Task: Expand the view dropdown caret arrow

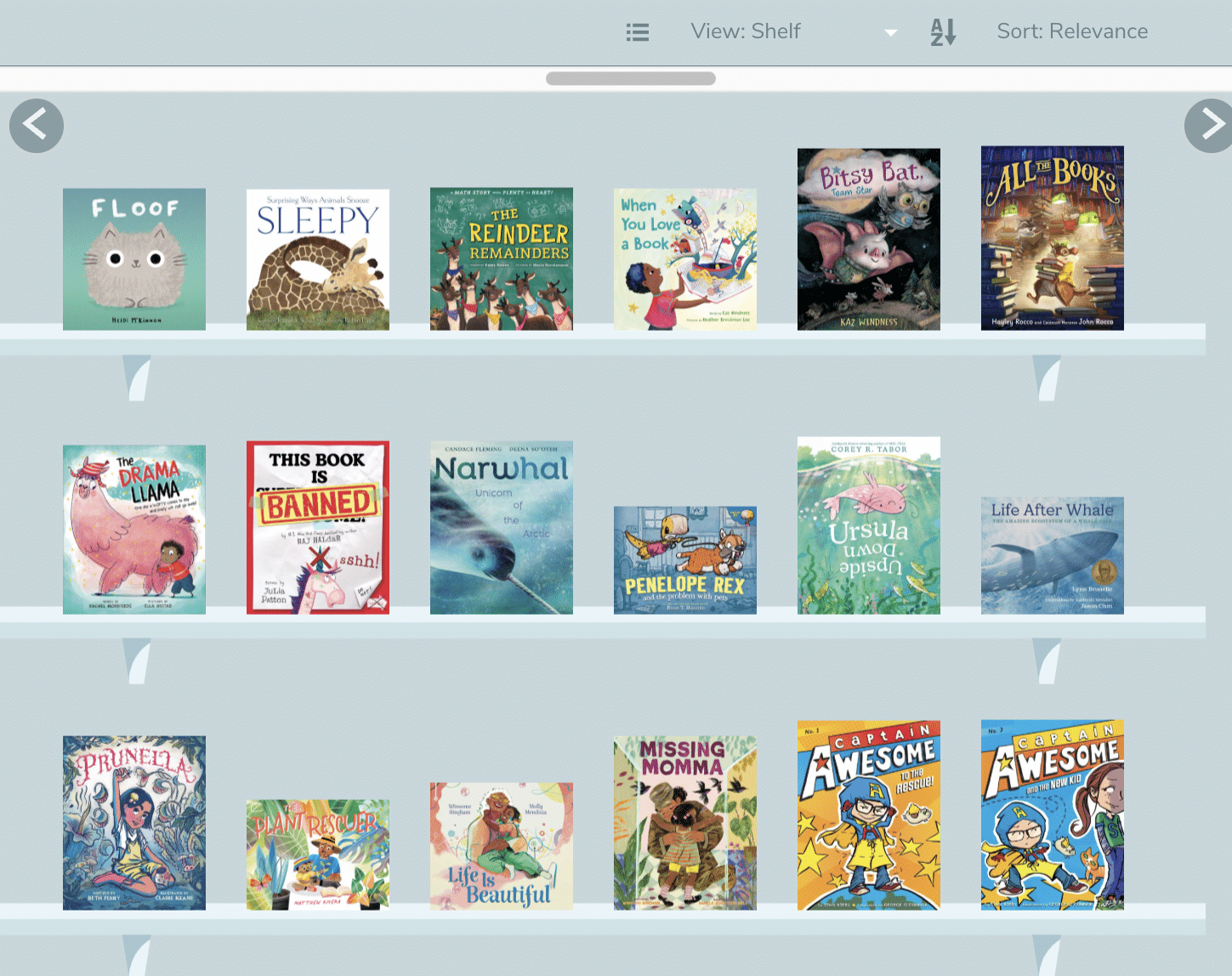Action: coord(890,33)
